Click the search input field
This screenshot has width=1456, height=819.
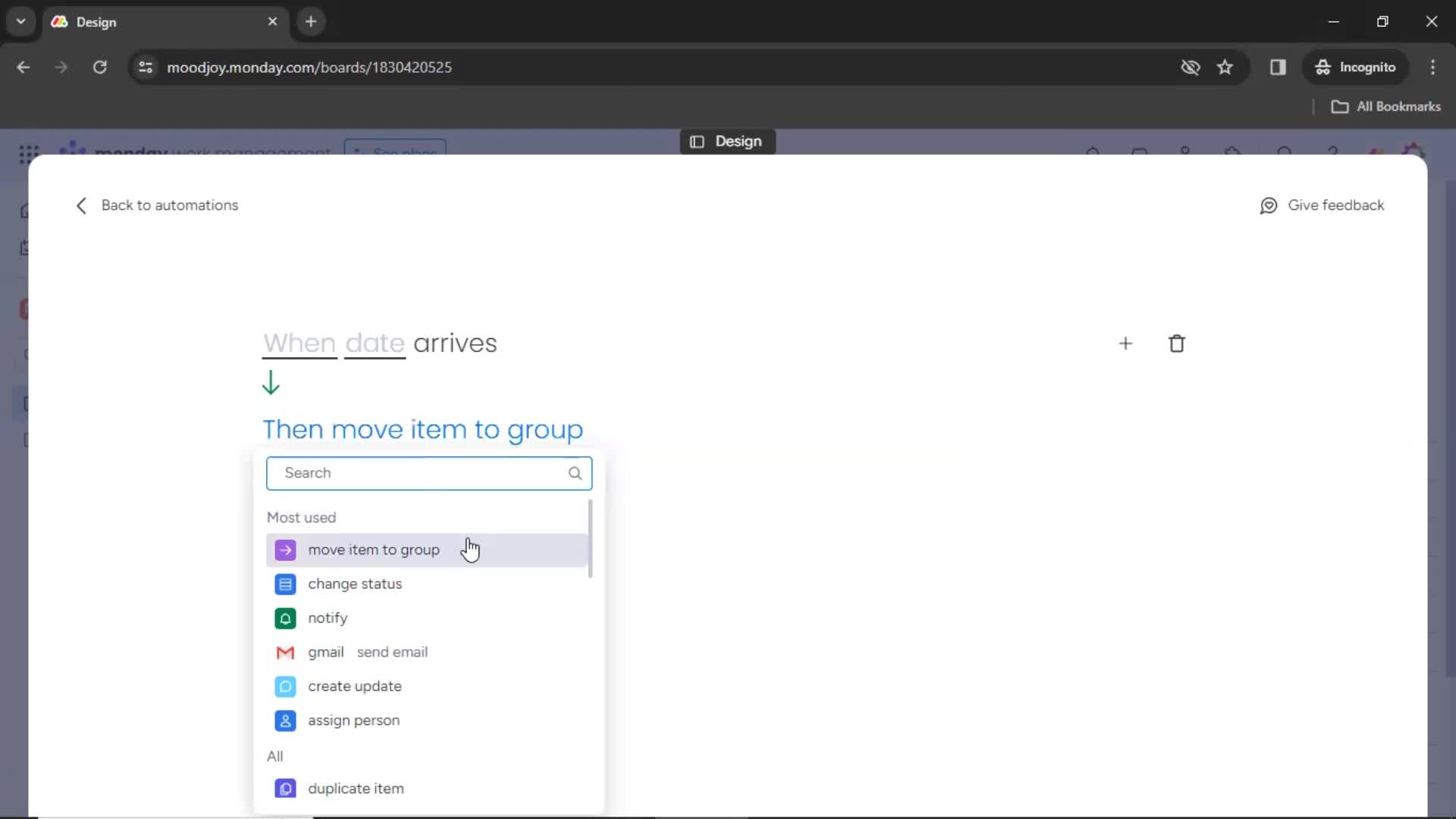point(429,473)
